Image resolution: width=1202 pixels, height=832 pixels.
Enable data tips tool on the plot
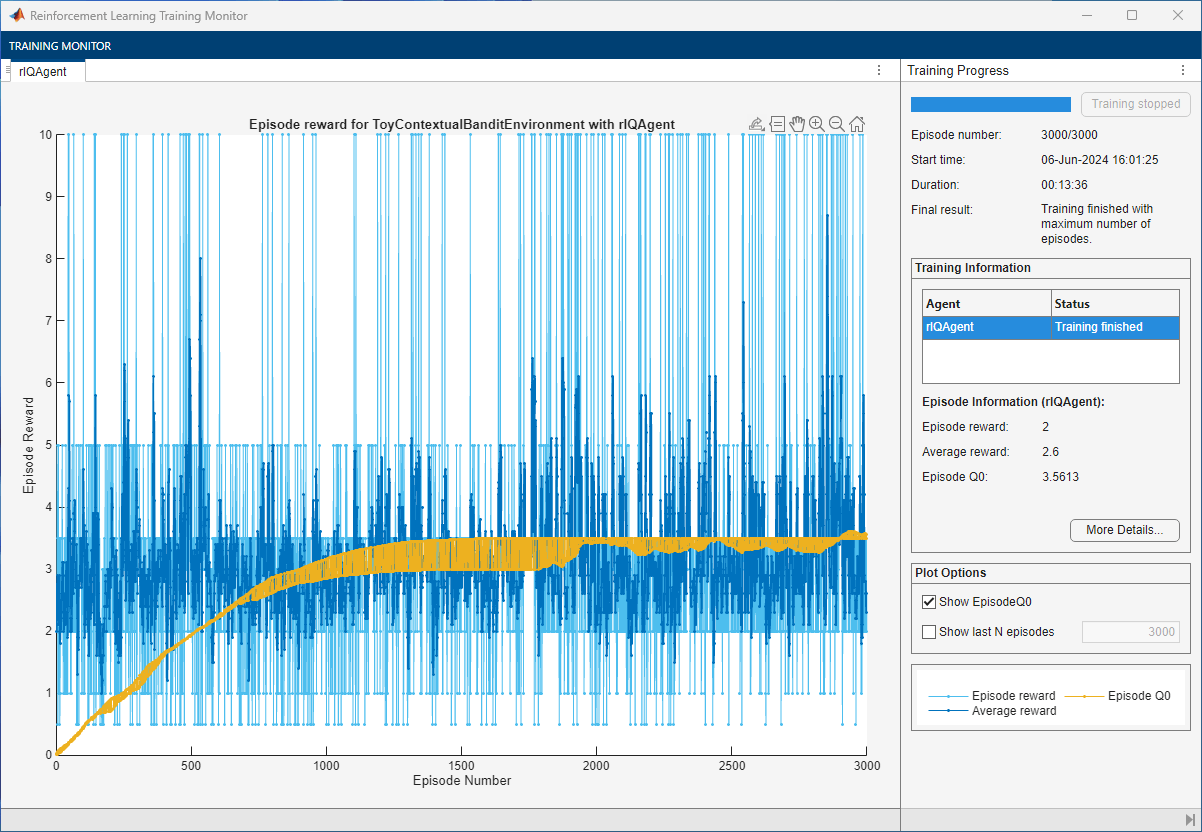(777, 124)
